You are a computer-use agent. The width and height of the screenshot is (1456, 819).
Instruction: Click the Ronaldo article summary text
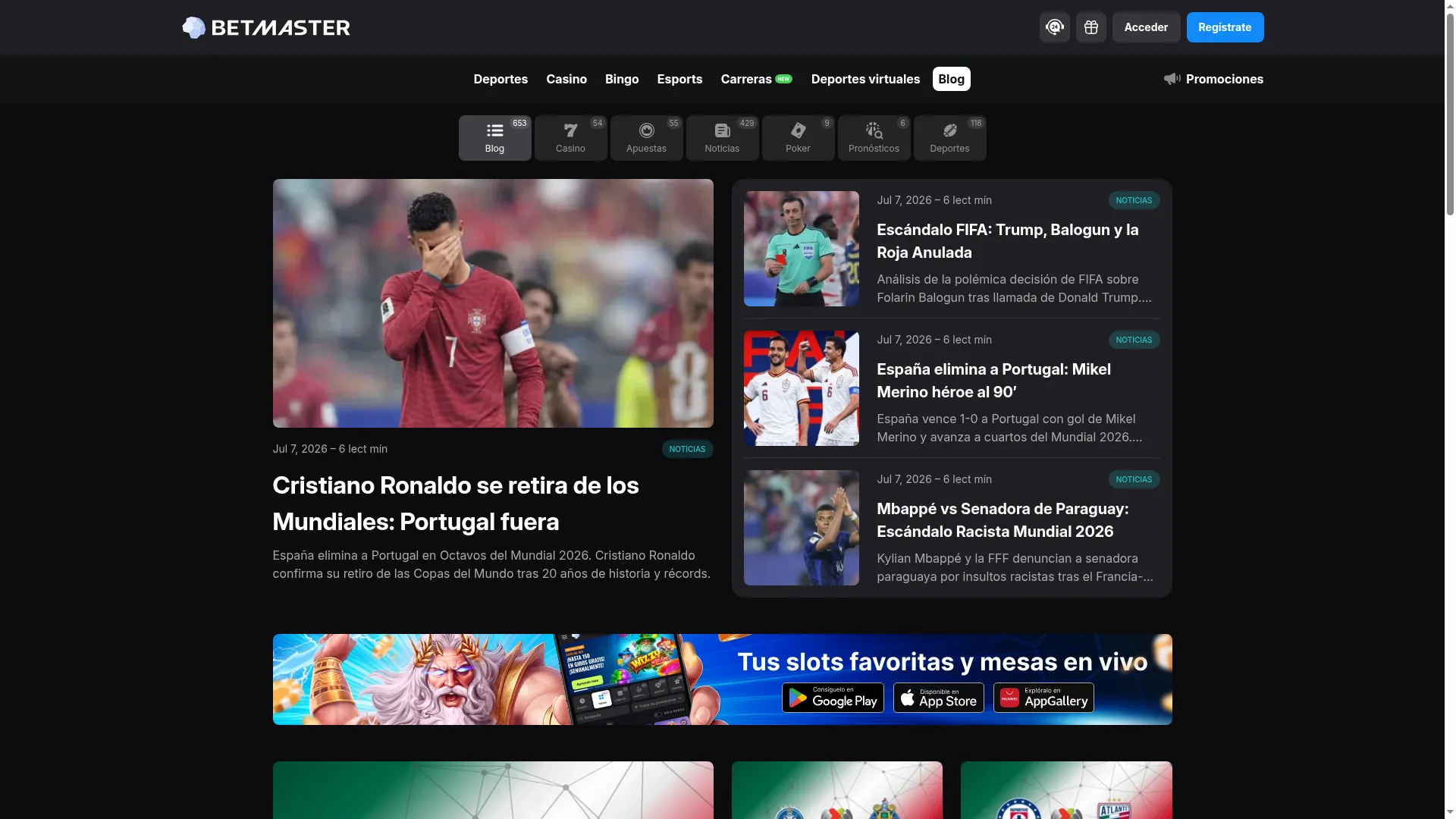(491, 564)
